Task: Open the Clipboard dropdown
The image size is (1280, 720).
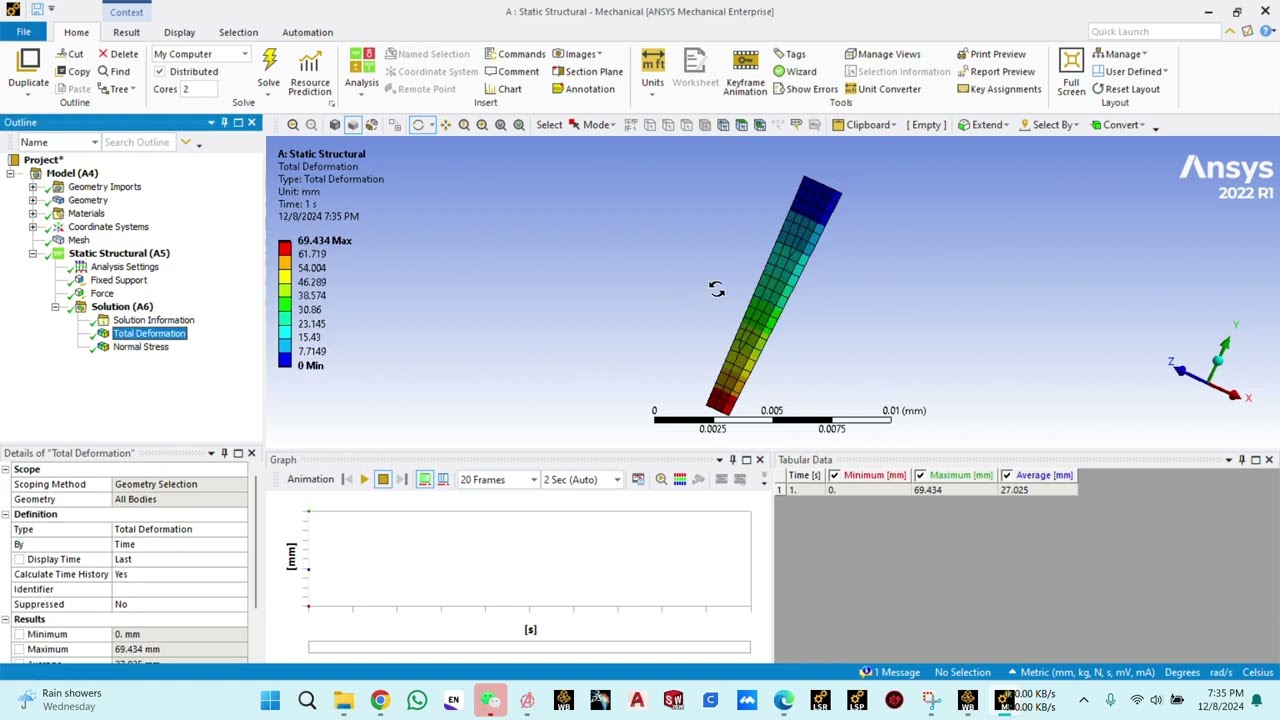Action: coord(864,125)
